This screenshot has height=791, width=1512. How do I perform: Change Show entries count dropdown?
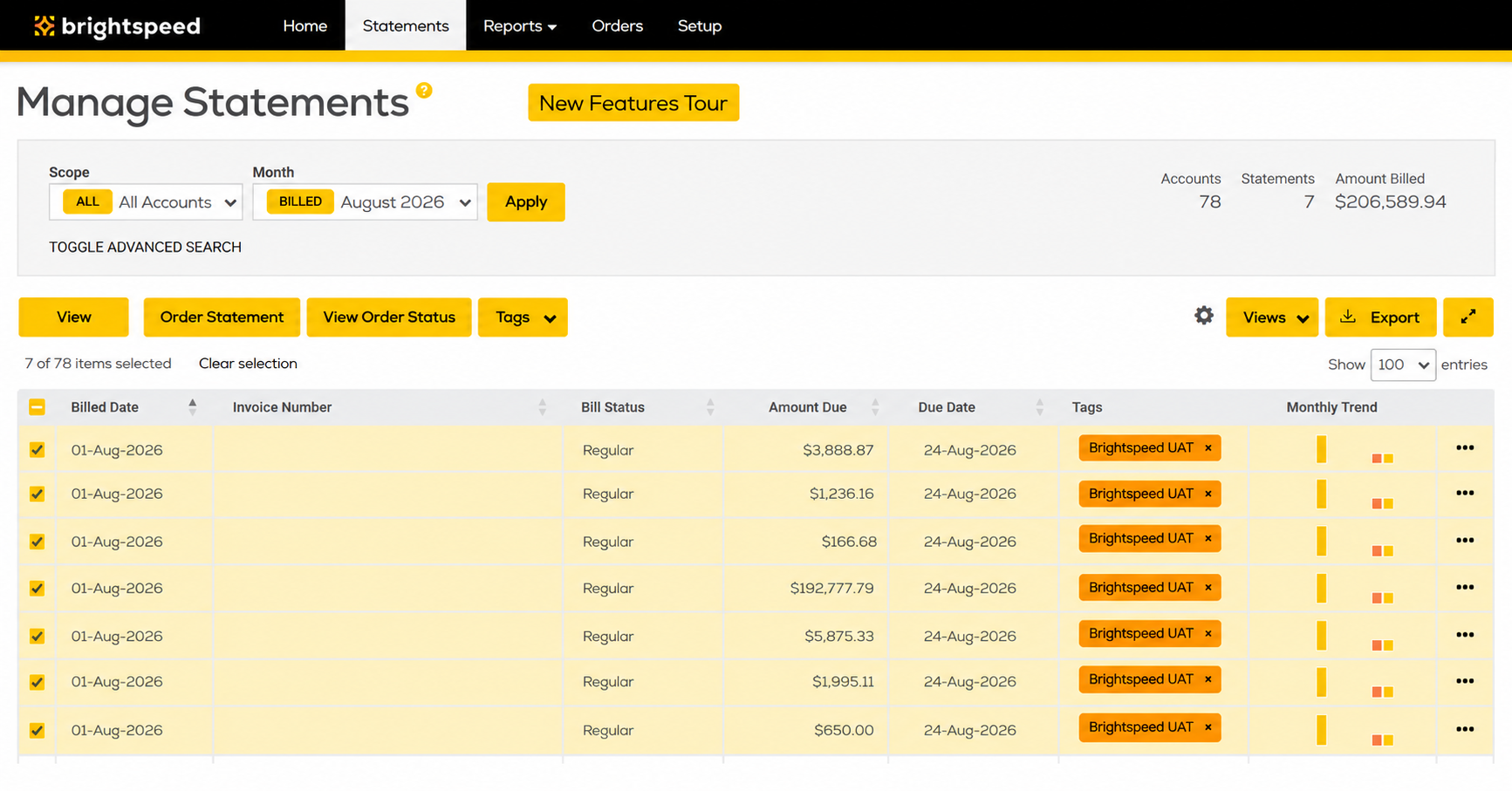pos(1403,365)
